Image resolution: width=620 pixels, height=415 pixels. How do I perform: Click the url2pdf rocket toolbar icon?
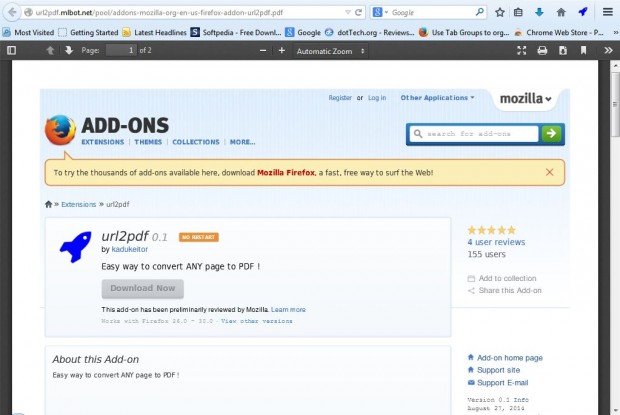point(583,12)
